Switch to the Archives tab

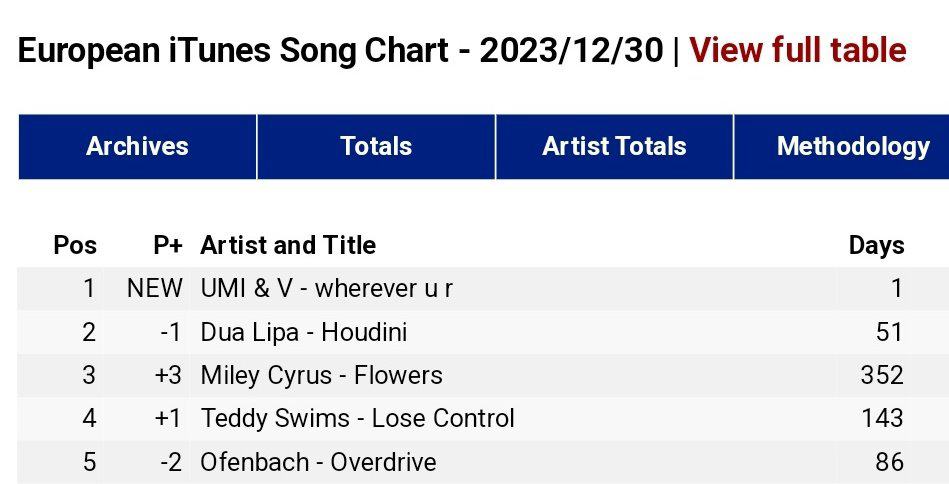coord(137,146)
